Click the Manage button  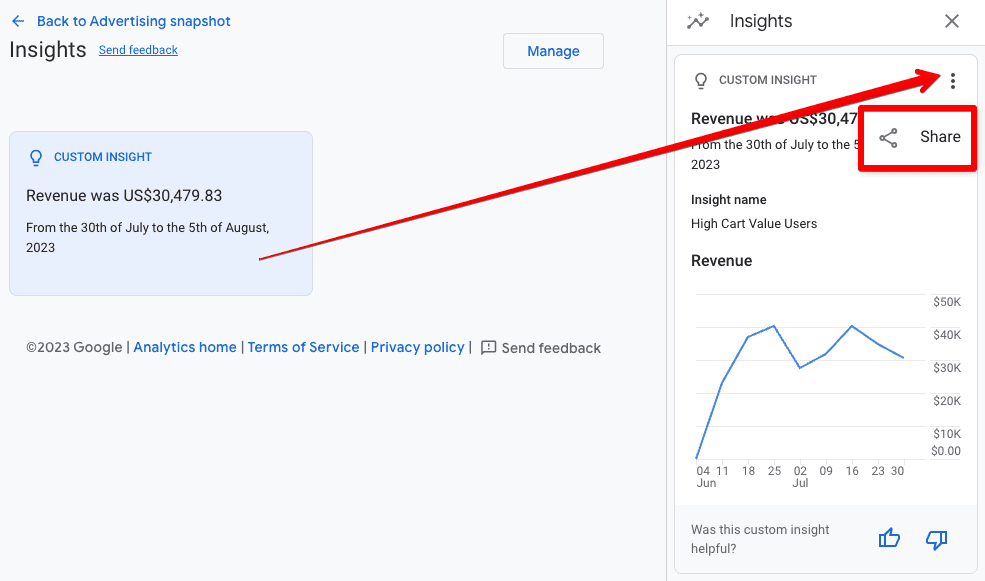point(553,50)
